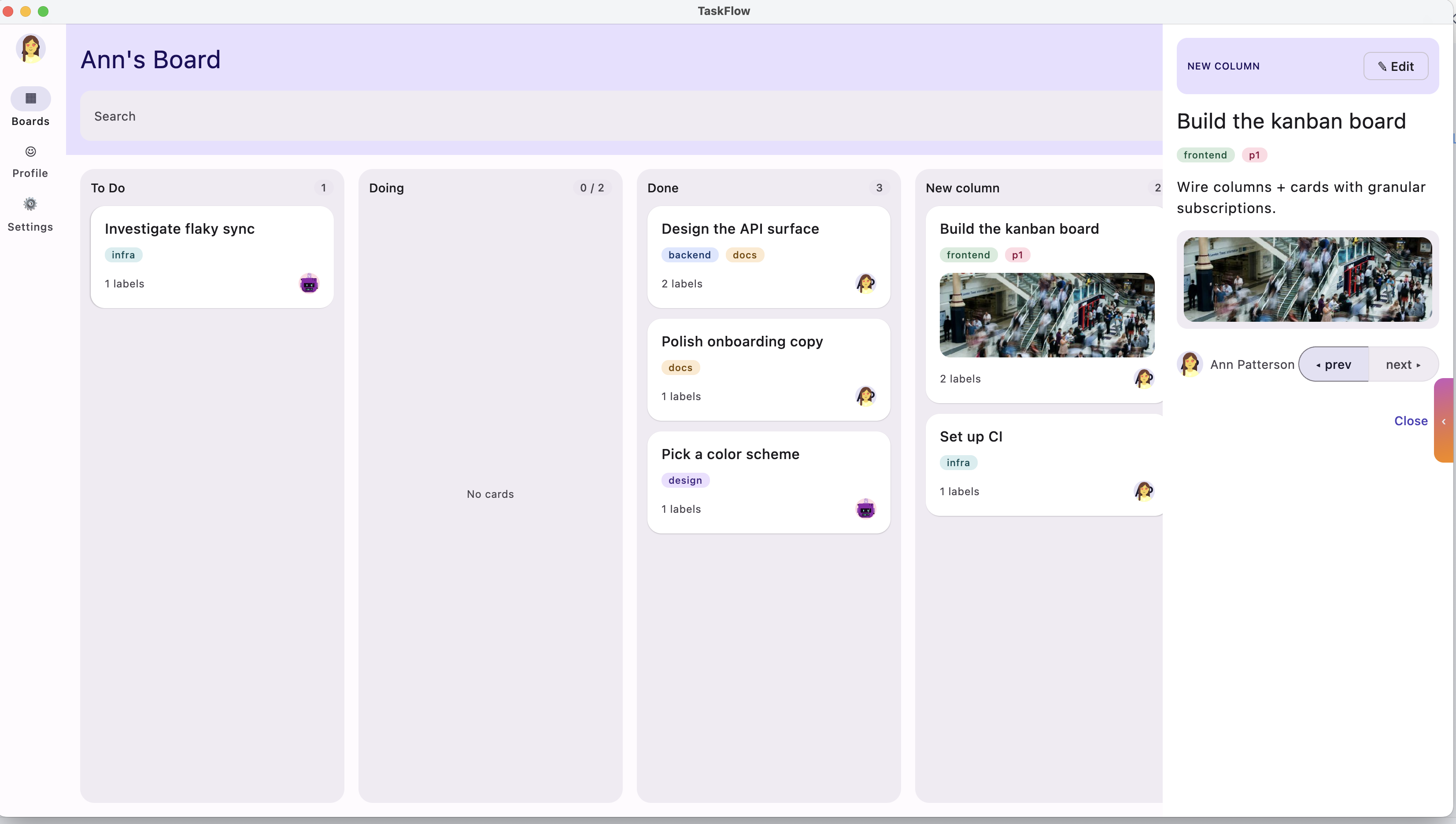Screen dimensions: 1456x824
Task: Focus the Search field
Action: click(621, 116)
